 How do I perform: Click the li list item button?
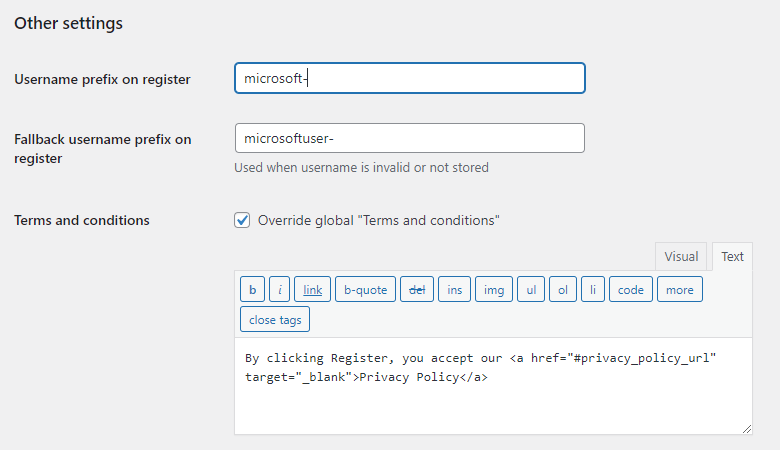pos(592,290)
